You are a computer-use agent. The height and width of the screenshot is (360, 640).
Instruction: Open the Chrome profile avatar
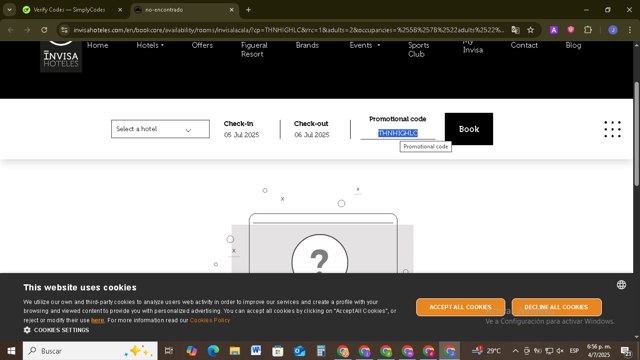613,30
